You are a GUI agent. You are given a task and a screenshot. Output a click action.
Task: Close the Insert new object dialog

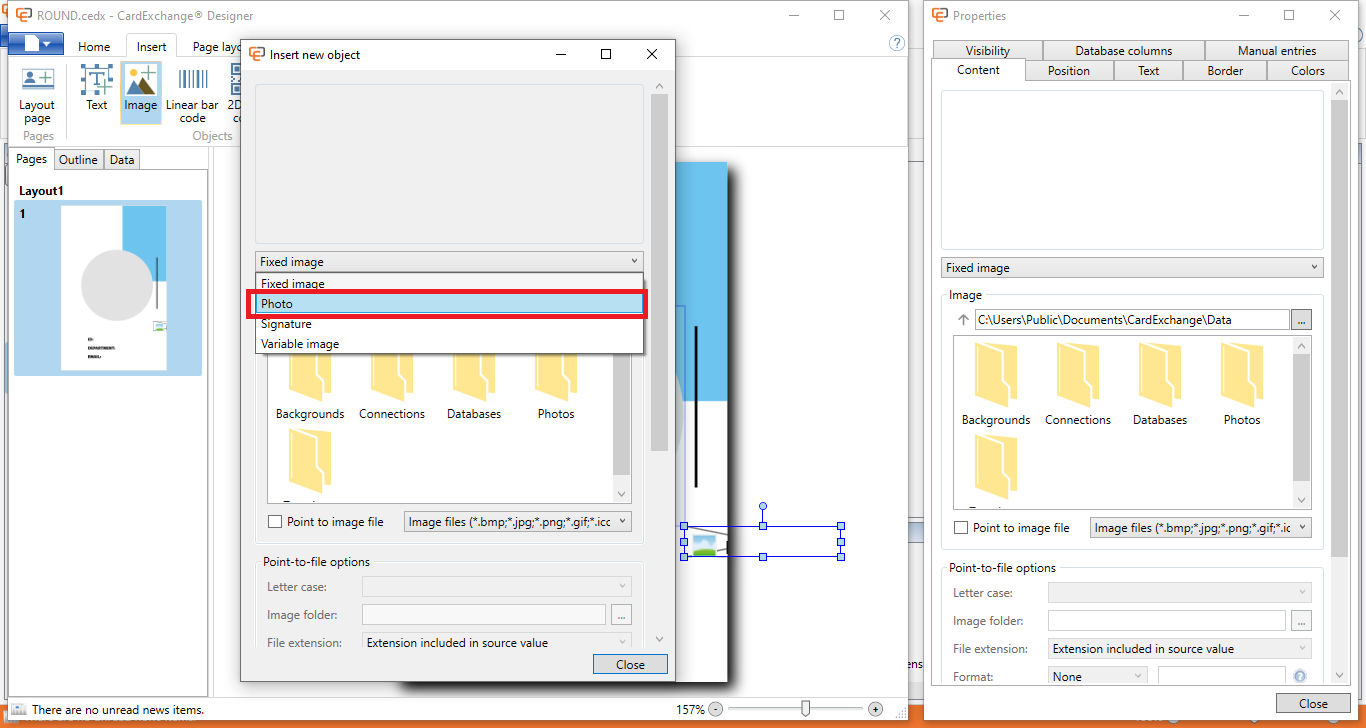pyautogui.click(x=630, y=665)
